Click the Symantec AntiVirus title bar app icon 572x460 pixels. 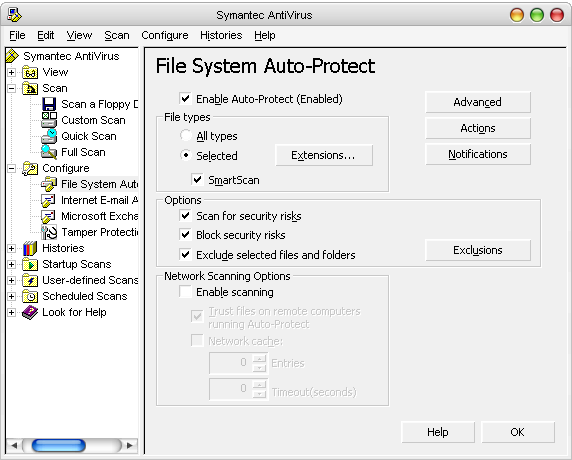[x=15, y=15]
